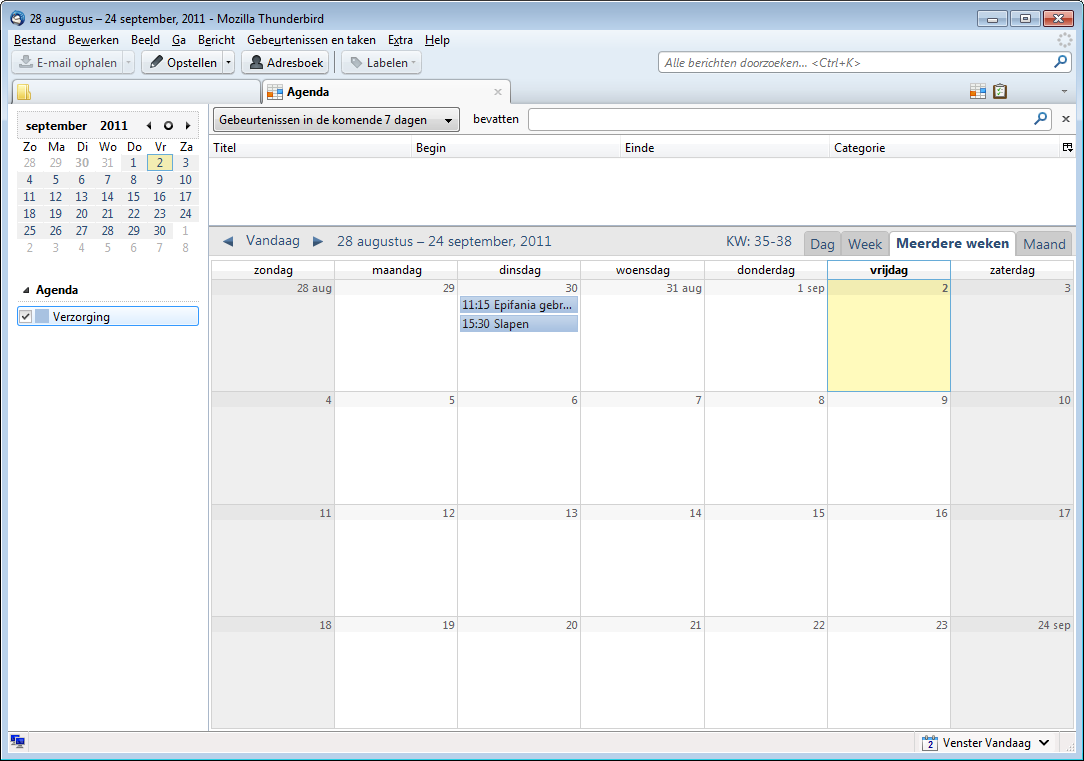The image size is (1084, 761).
Task: Expand the Opstellen dropdown arrow
Action: 229,62
